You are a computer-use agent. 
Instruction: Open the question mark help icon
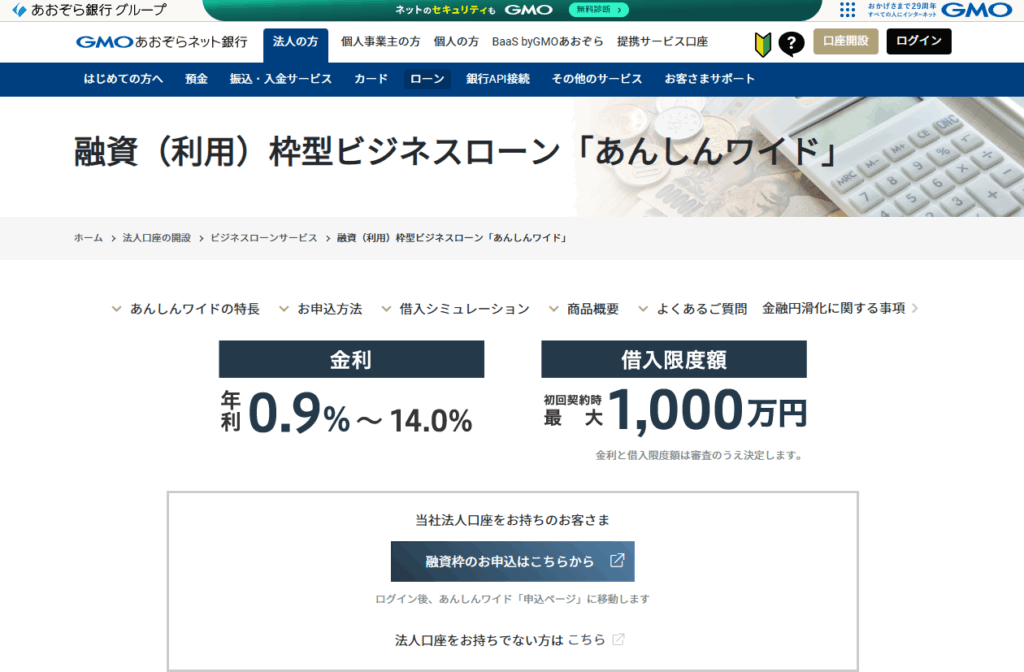(x=791, y=43)
